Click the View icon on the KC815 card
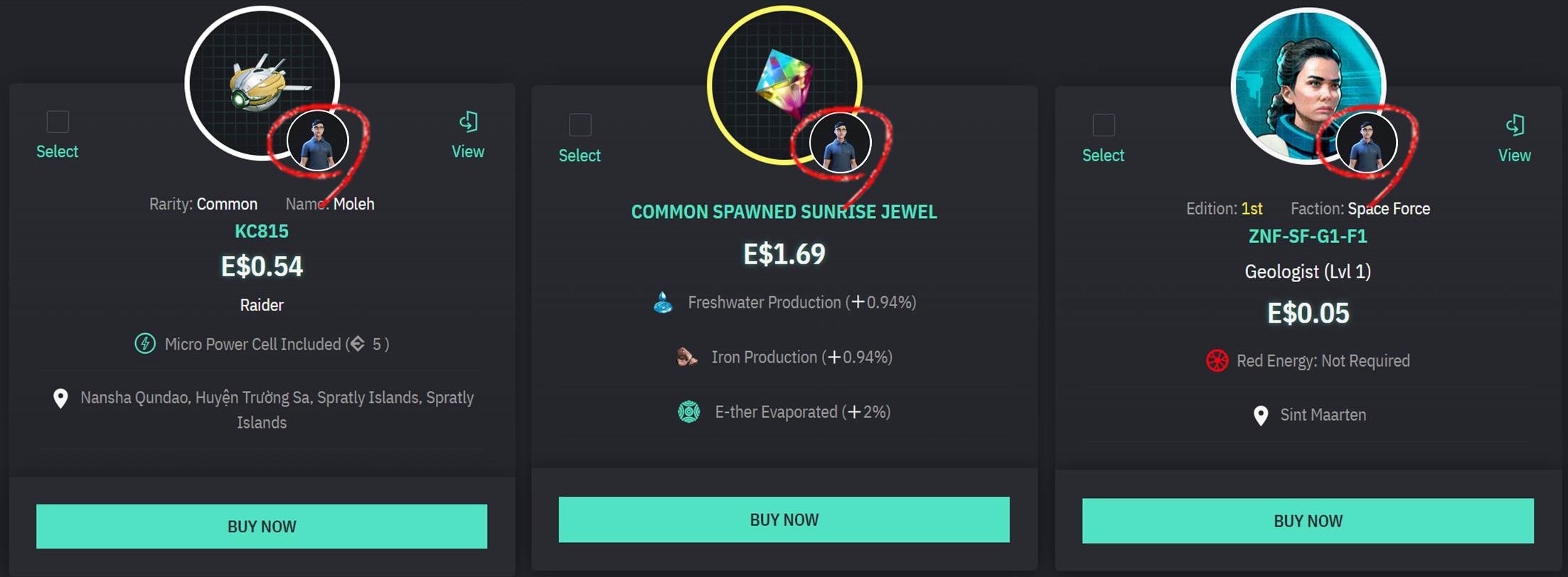The height and width of the screenshot is (577, 1568). tap(468, 122)
